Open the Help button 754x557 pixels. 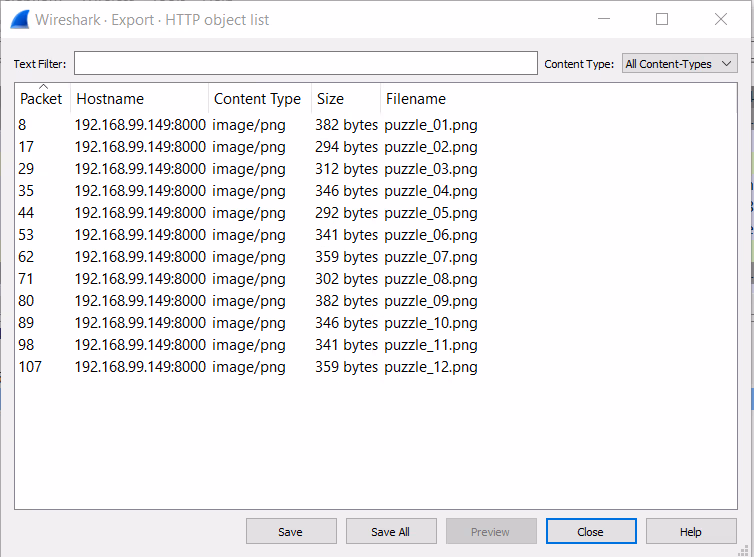tap(691, 532)
